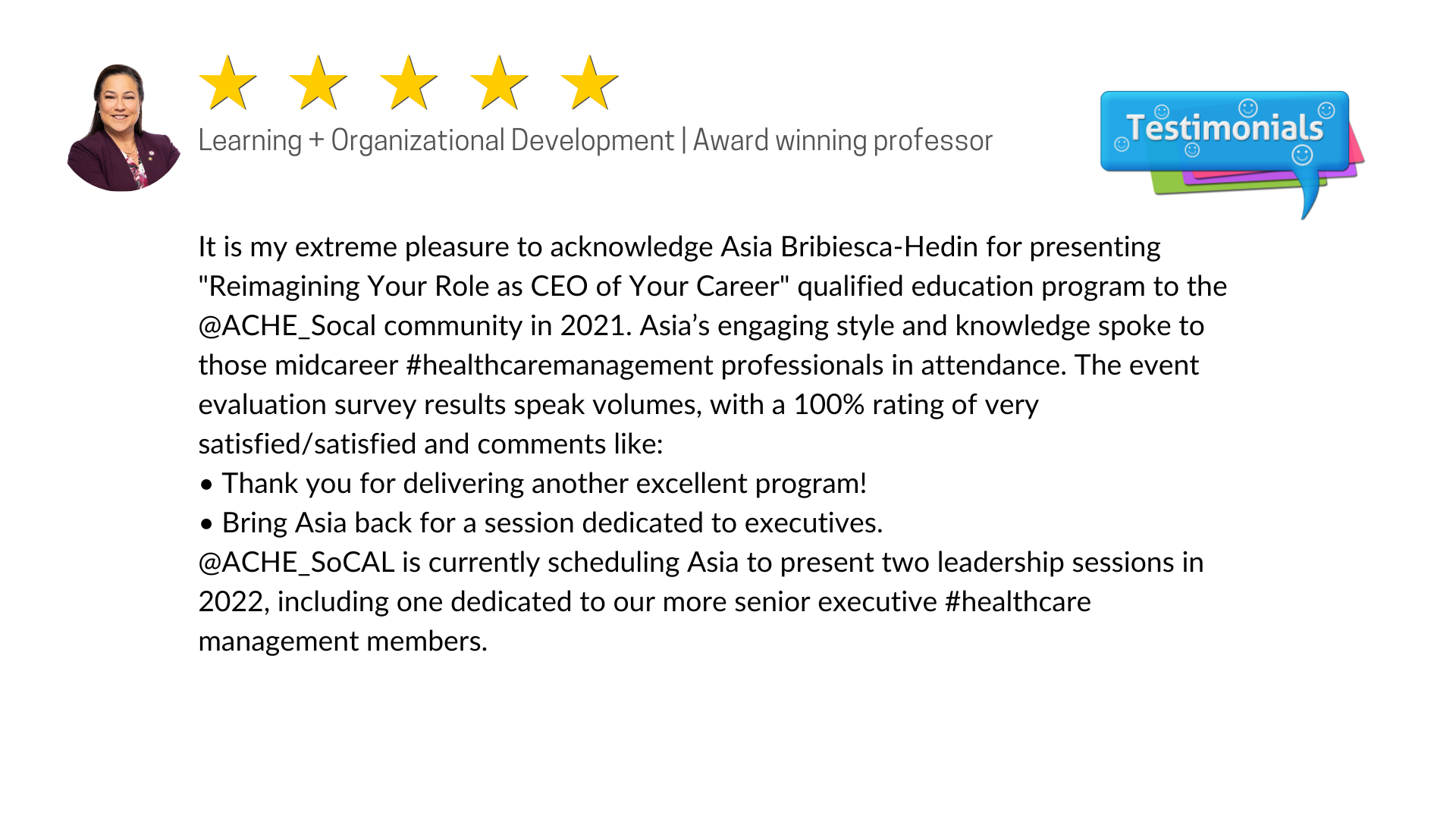1456x819 pixels.
Task: Click the #healthcaremanagement hashtag
Action: [559, 366]
